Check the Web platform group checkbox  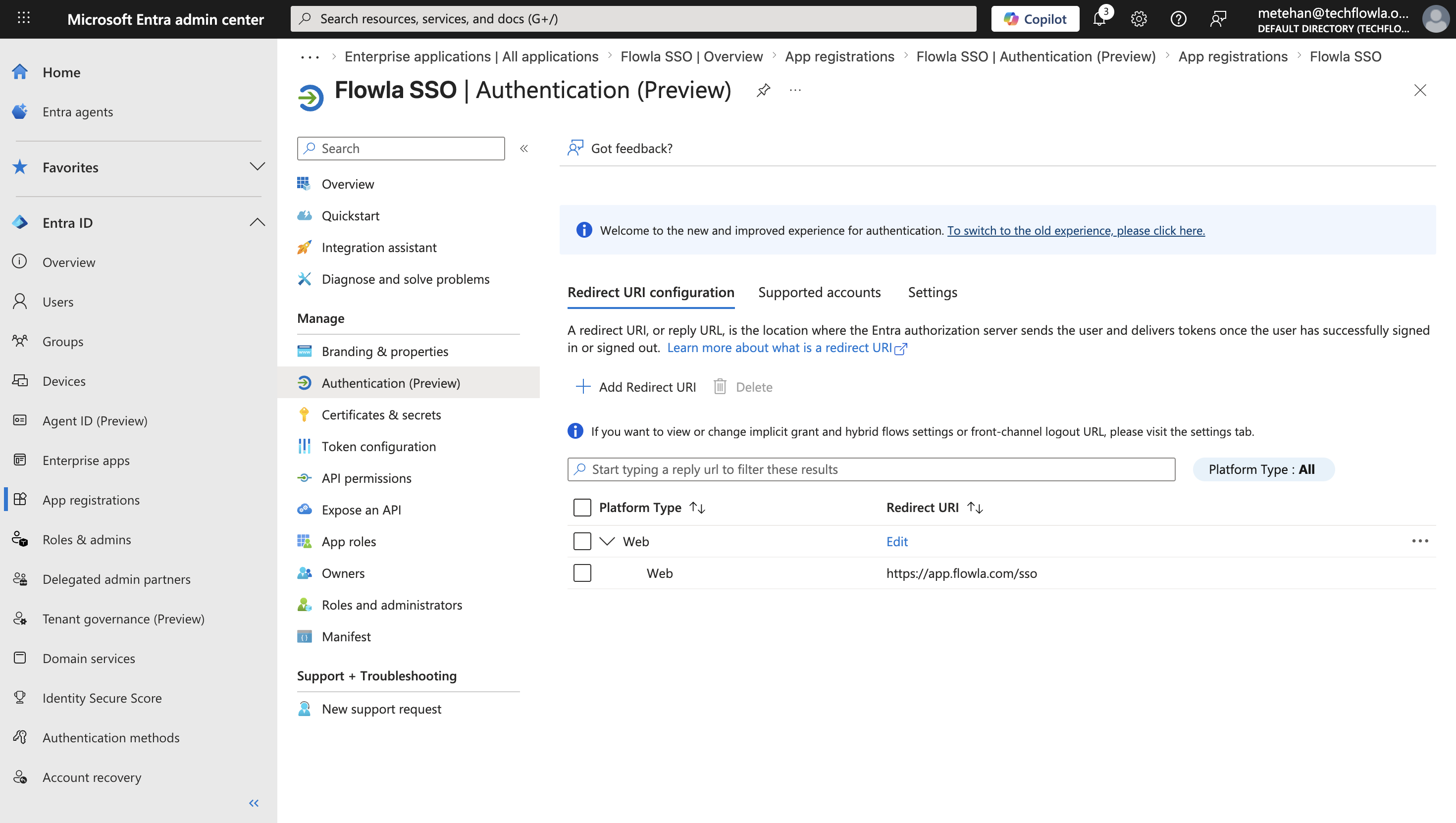pos(582,541)
